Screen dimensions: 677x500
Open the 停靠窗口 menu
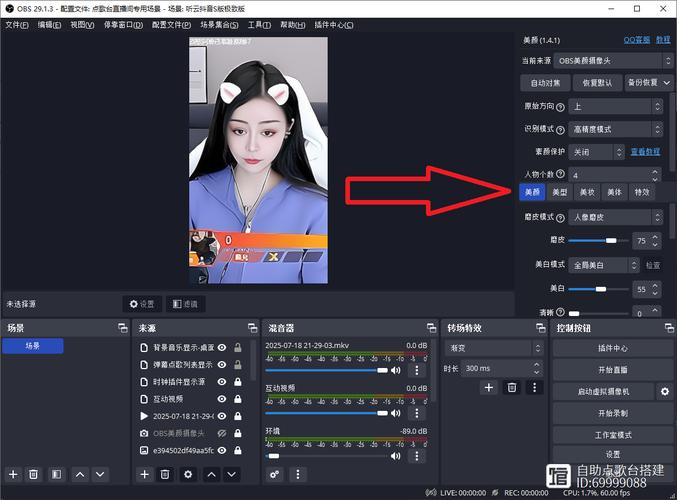123,25
